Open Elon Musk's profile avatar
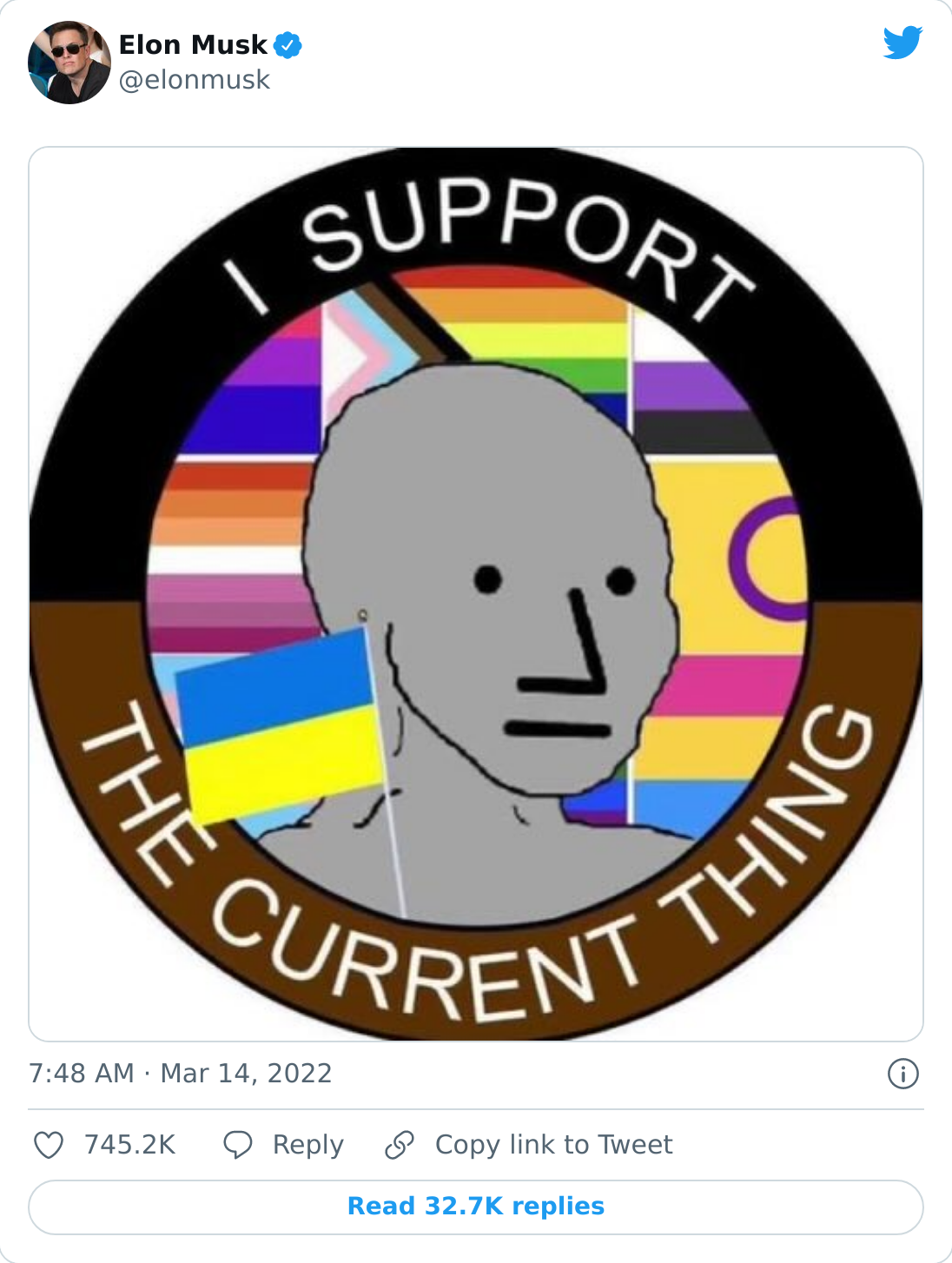The image size is (952, 1263). [69, 63]
